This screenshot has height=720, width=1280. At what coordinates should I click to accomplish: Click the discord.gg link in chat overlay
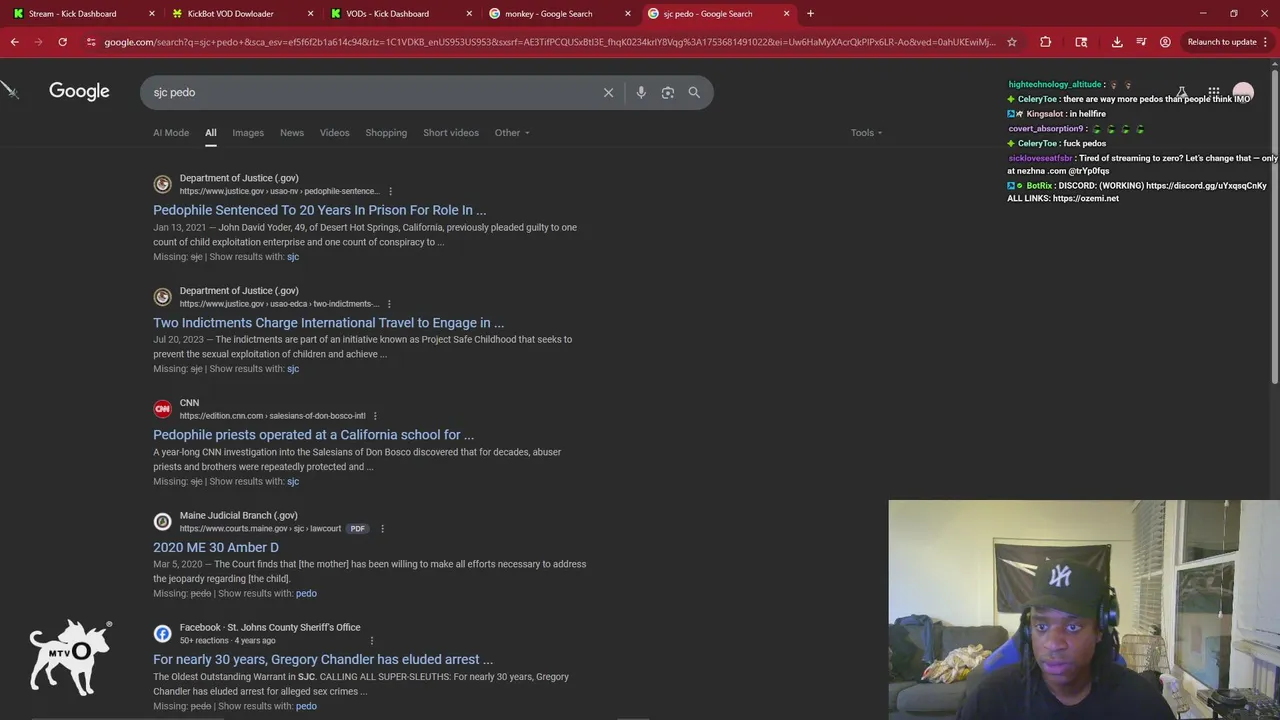point(1206,186)
